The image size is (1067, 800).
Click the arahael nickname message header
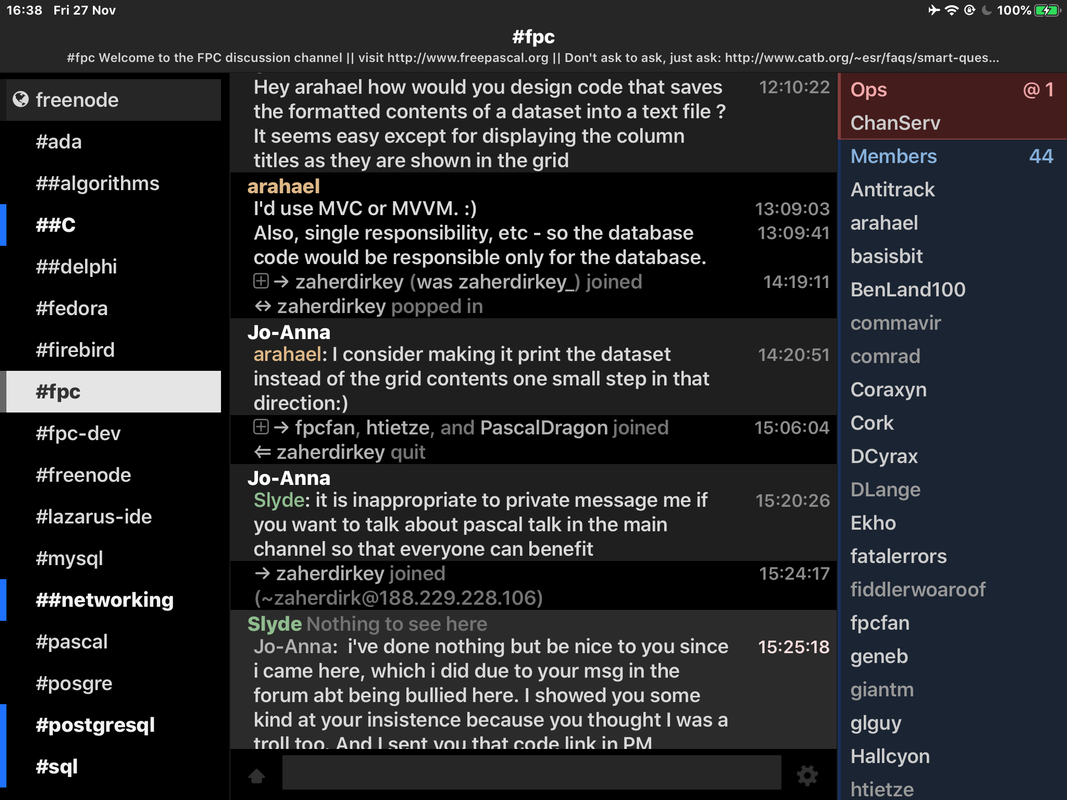pyautogui.click(x=283, y=186)
